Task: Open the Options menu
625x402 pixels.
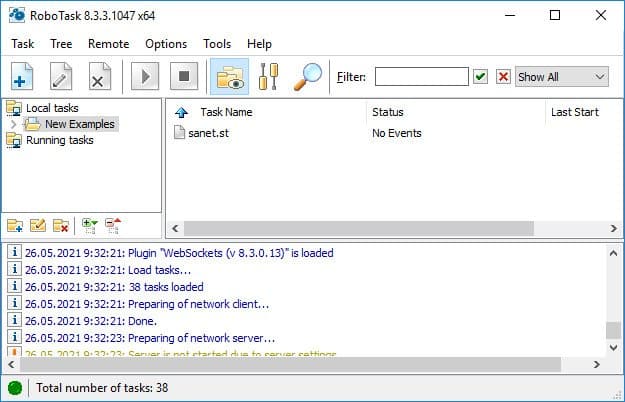Action: coord(166,44)
